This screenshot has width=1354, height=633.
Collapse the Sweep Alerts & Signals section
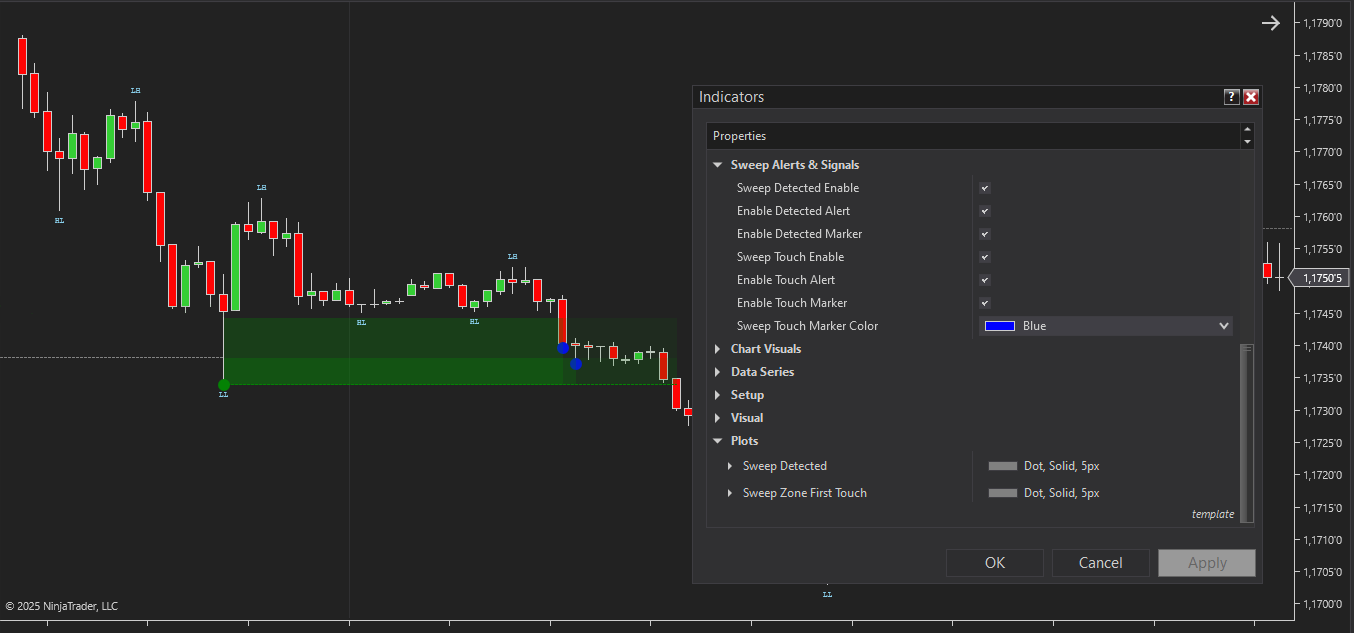[x=718, y=165]
